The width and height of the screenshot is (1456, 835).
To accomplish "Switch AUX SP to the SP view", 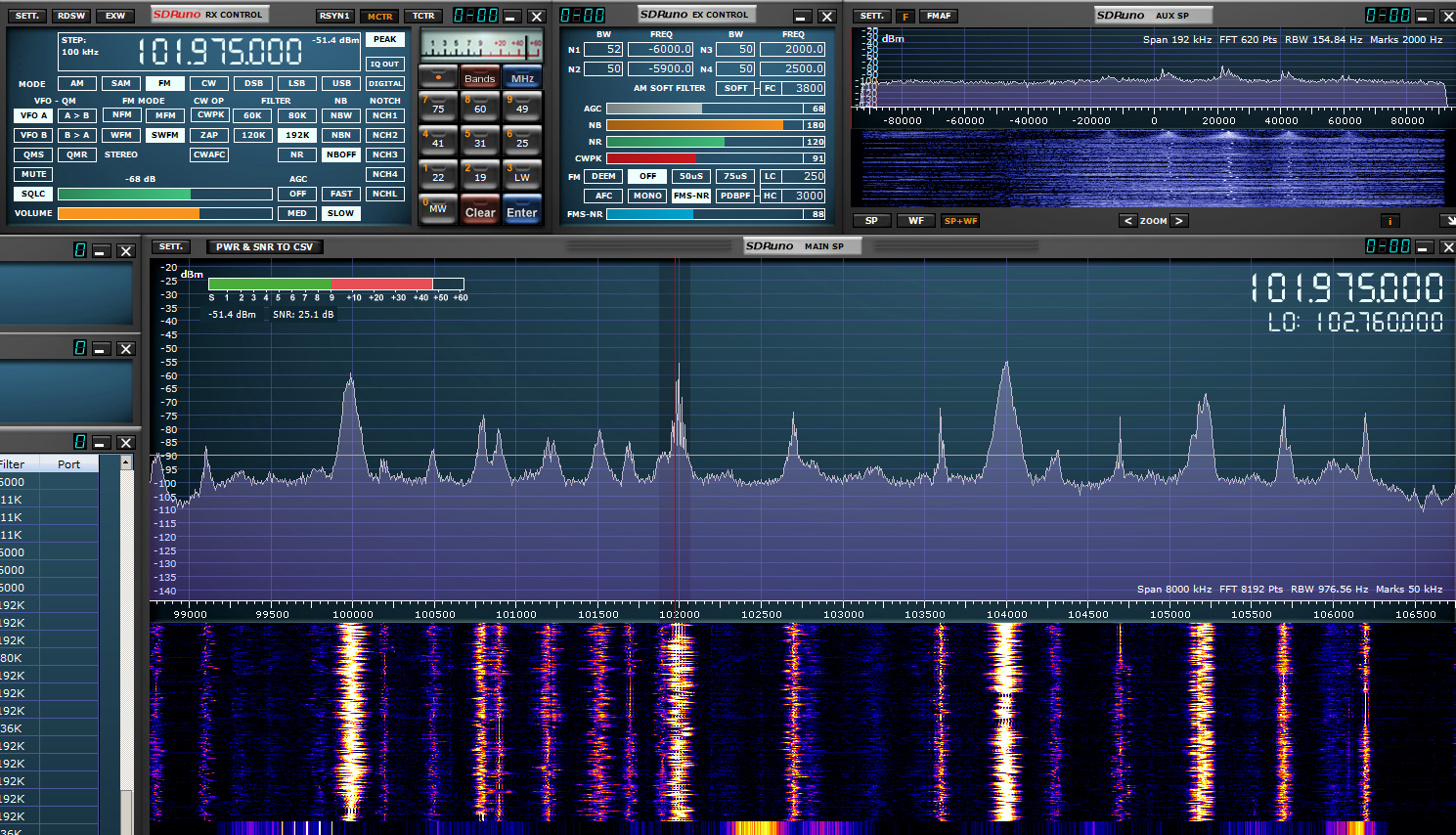I will 871,221.
